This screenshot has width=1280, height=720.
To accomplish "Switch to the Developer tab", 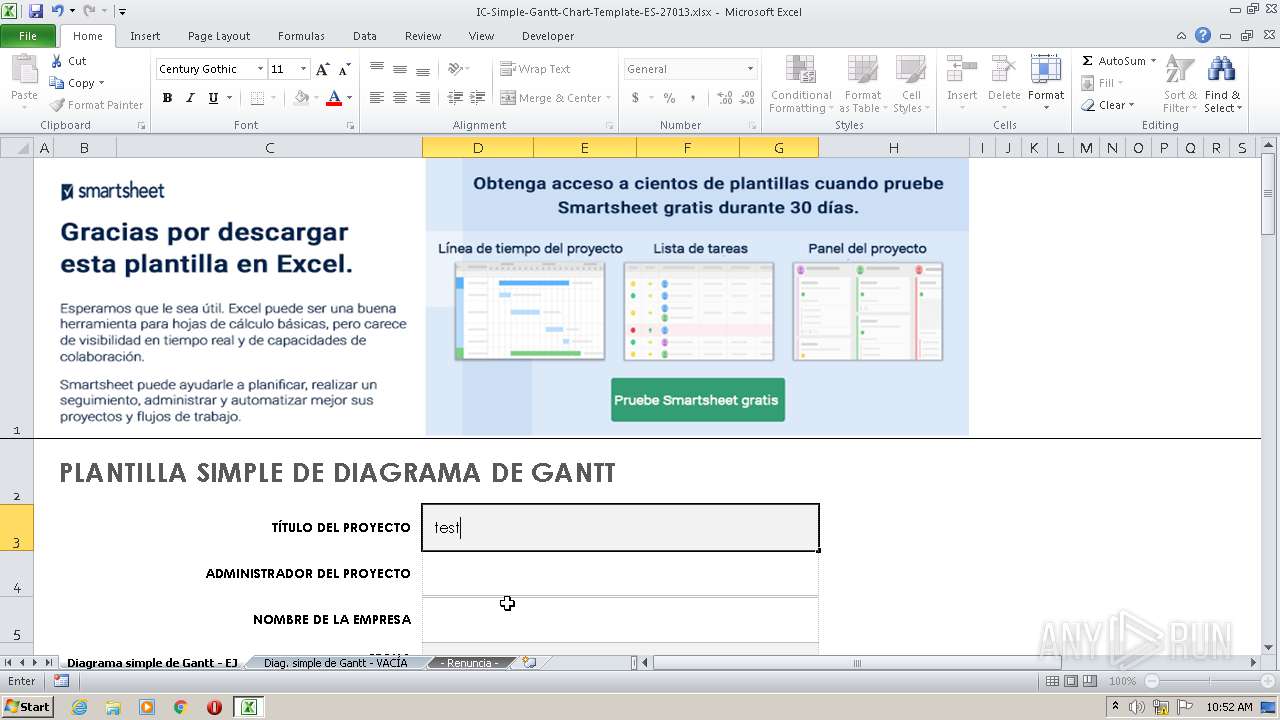I will 548,36.
